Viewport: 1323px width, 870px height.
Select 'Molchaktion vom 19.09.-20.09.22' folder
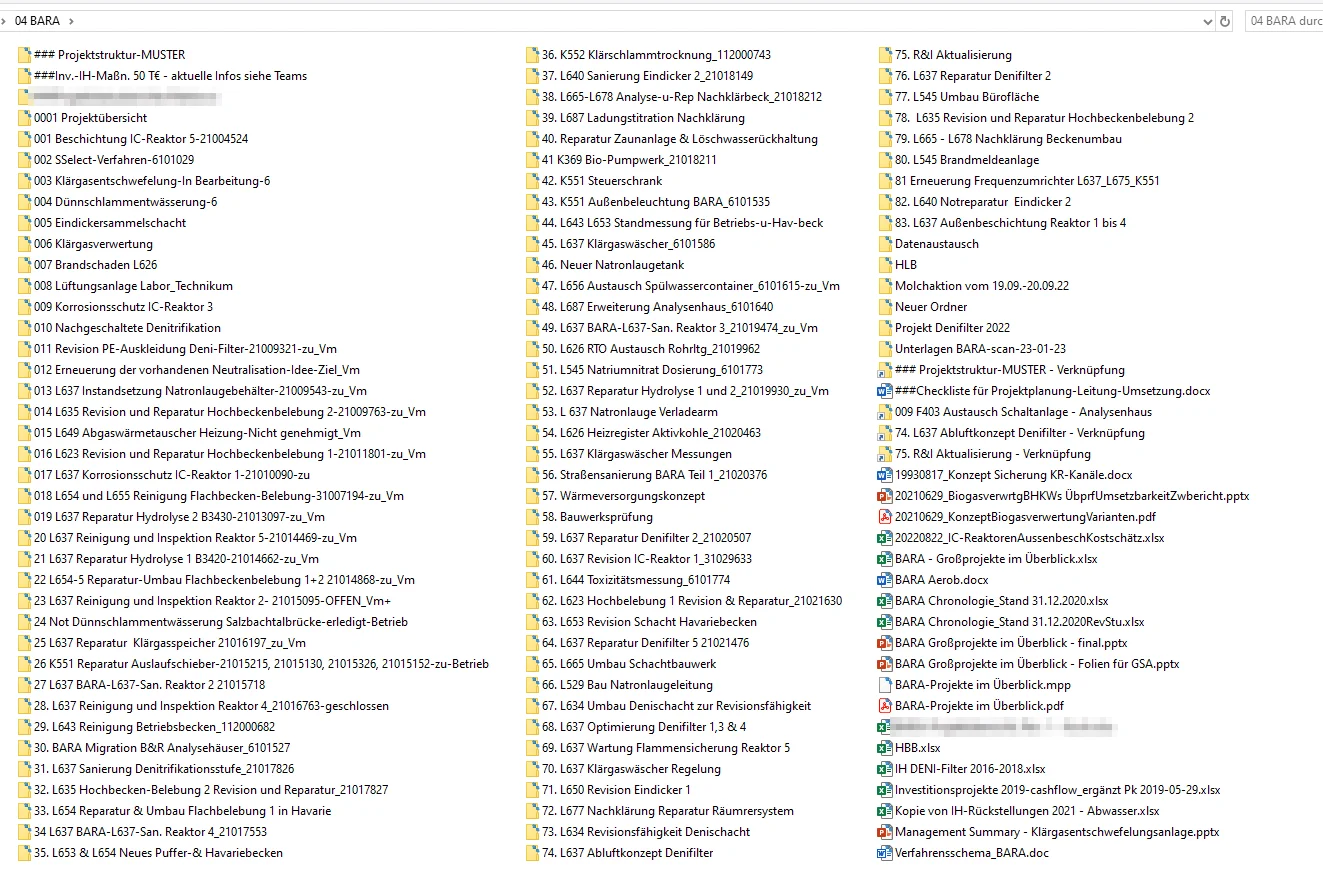[982, 286]
